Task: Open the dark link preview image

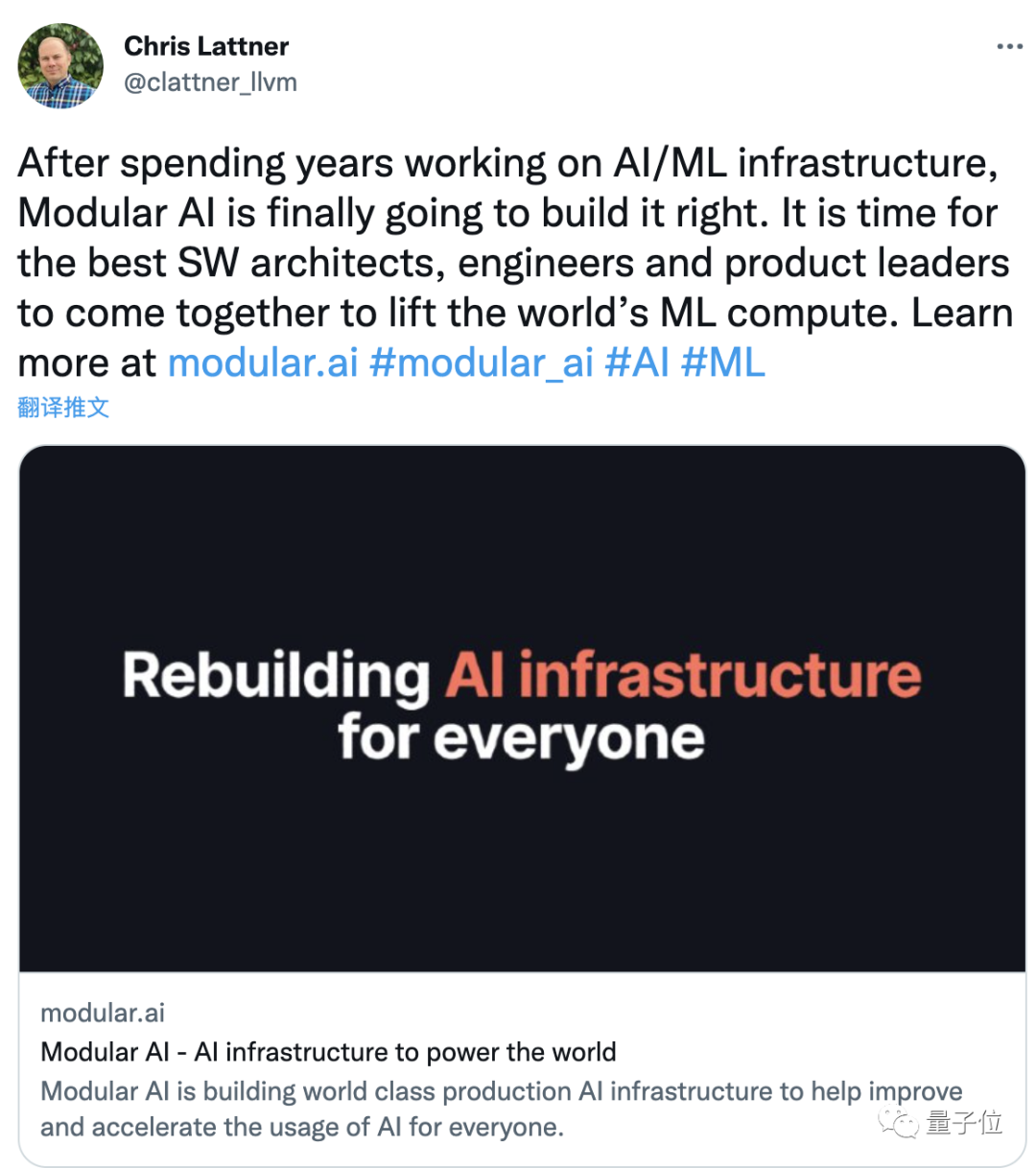Action: (x=522, y=709)
